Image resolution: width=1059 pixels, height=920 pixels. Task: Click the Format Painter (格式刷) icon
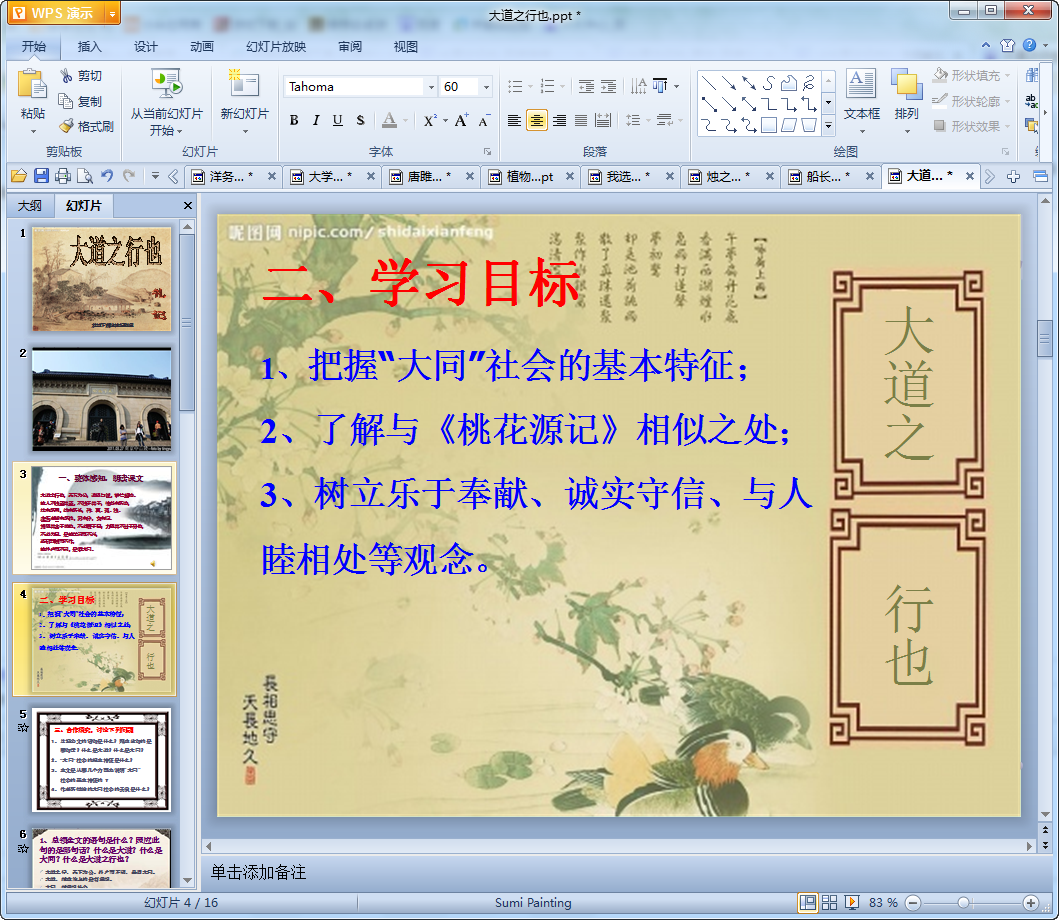coord(66,126)
